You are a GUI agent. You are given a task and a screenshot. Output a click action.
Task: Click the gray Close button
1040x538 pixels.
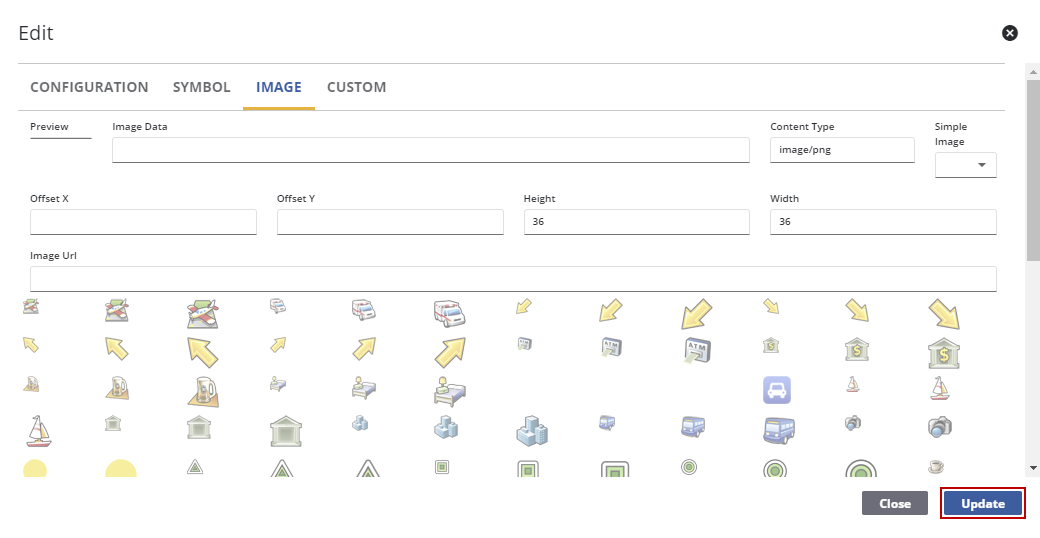pos(894,504)
